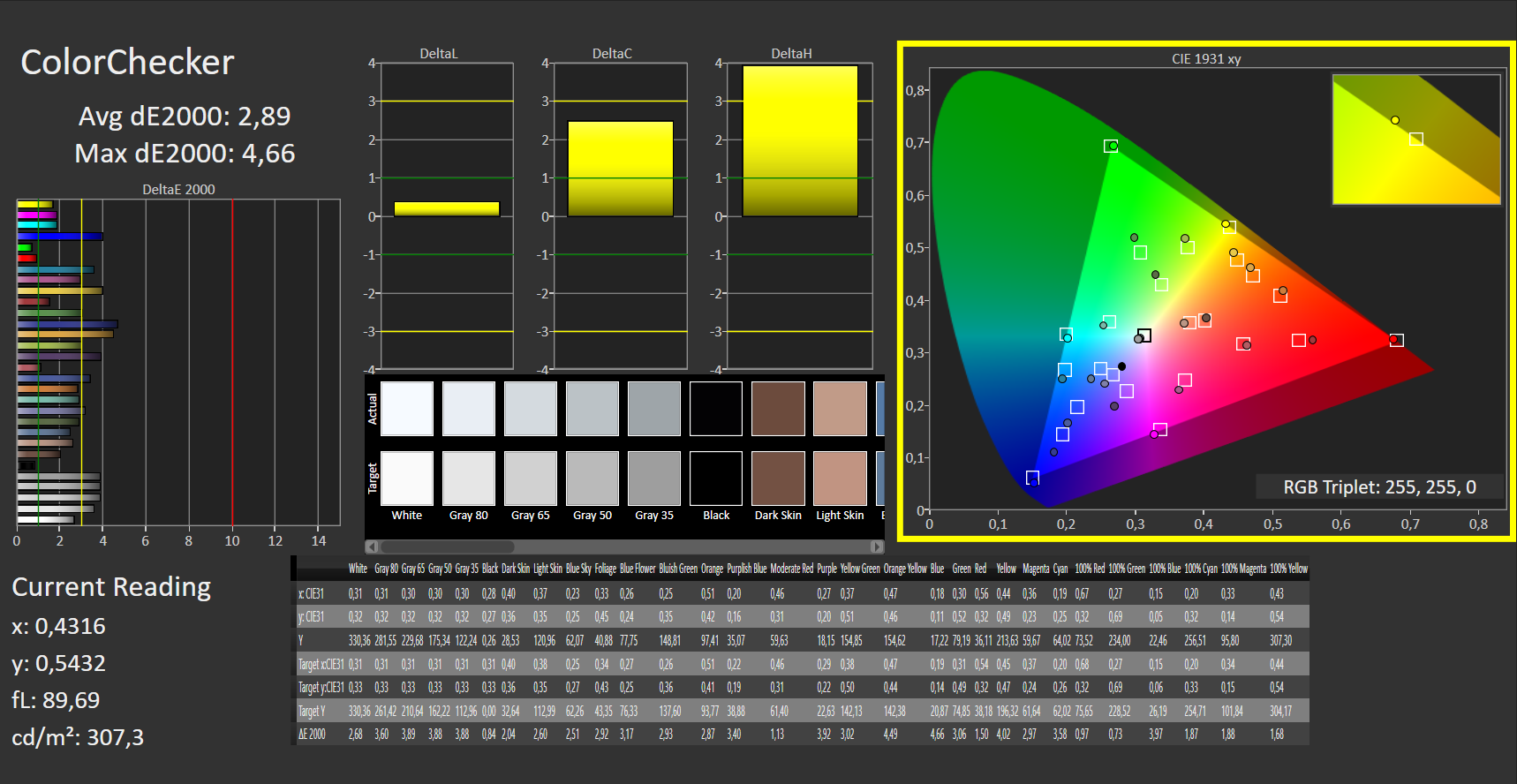1517x784 pixels.
Task: Click the Orange Yellow column header
Action: [x=905, y=569]
